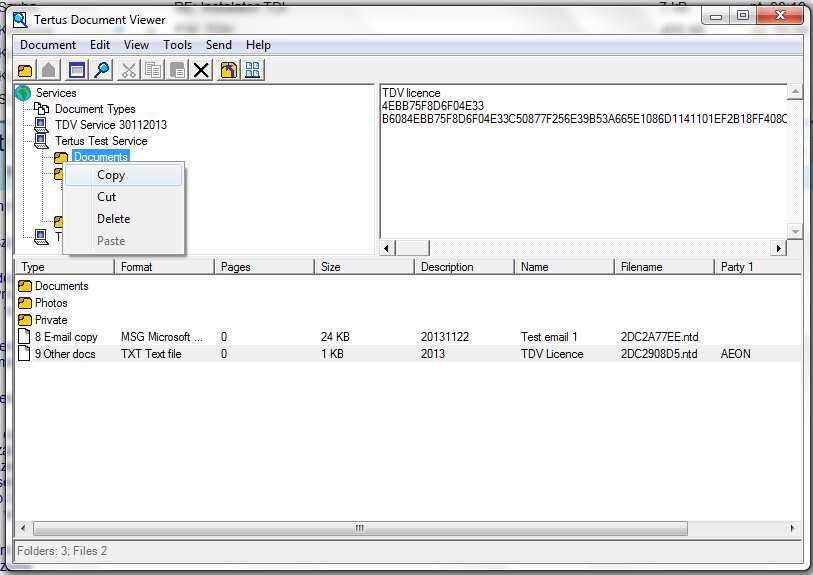Viewport: 813px width, 575px height.
Task: Select the 'TDV Licence' name cell
Action: click(x=552, y=354)
